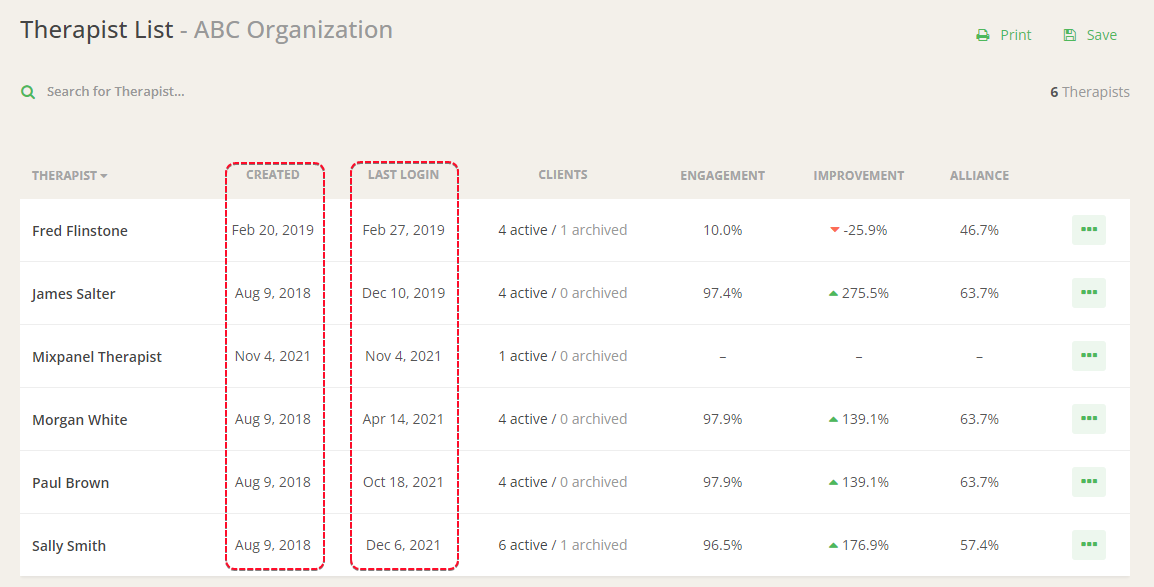The width and height of the screenshot is (1154, 587).
Task: Open the three-dot menu for Paul Brown
Action: point(1088,482)
